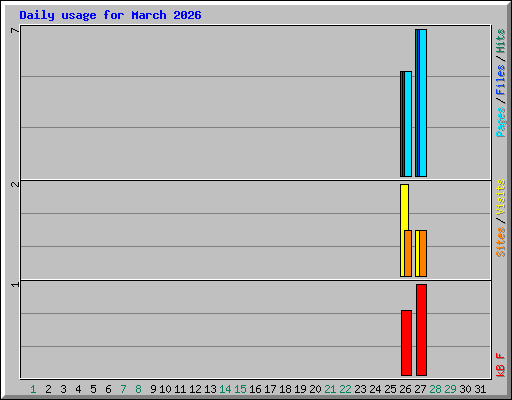The width and height of the screenshot is (512, 400).
Task: Click day 6 on the date axis
Action: (108, 389)
